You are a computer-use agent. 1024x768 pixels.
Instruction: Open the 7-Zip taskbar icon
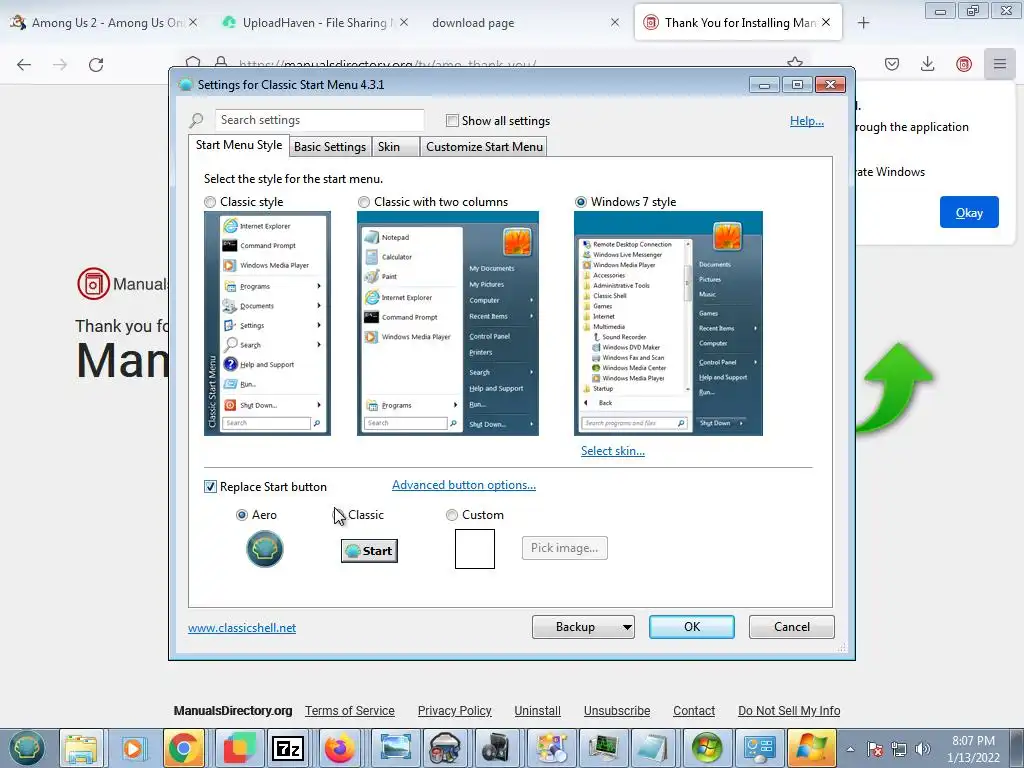pyautogui.click(x=288, y=748)
